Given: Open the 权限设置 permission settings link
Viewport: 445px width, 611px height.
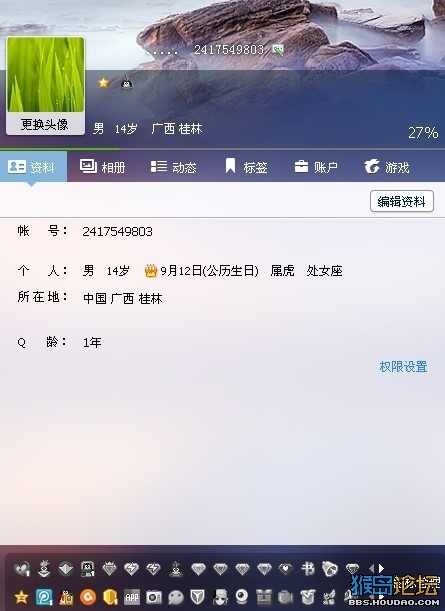Looking at the screenshot, I should (x=403, y=367).
